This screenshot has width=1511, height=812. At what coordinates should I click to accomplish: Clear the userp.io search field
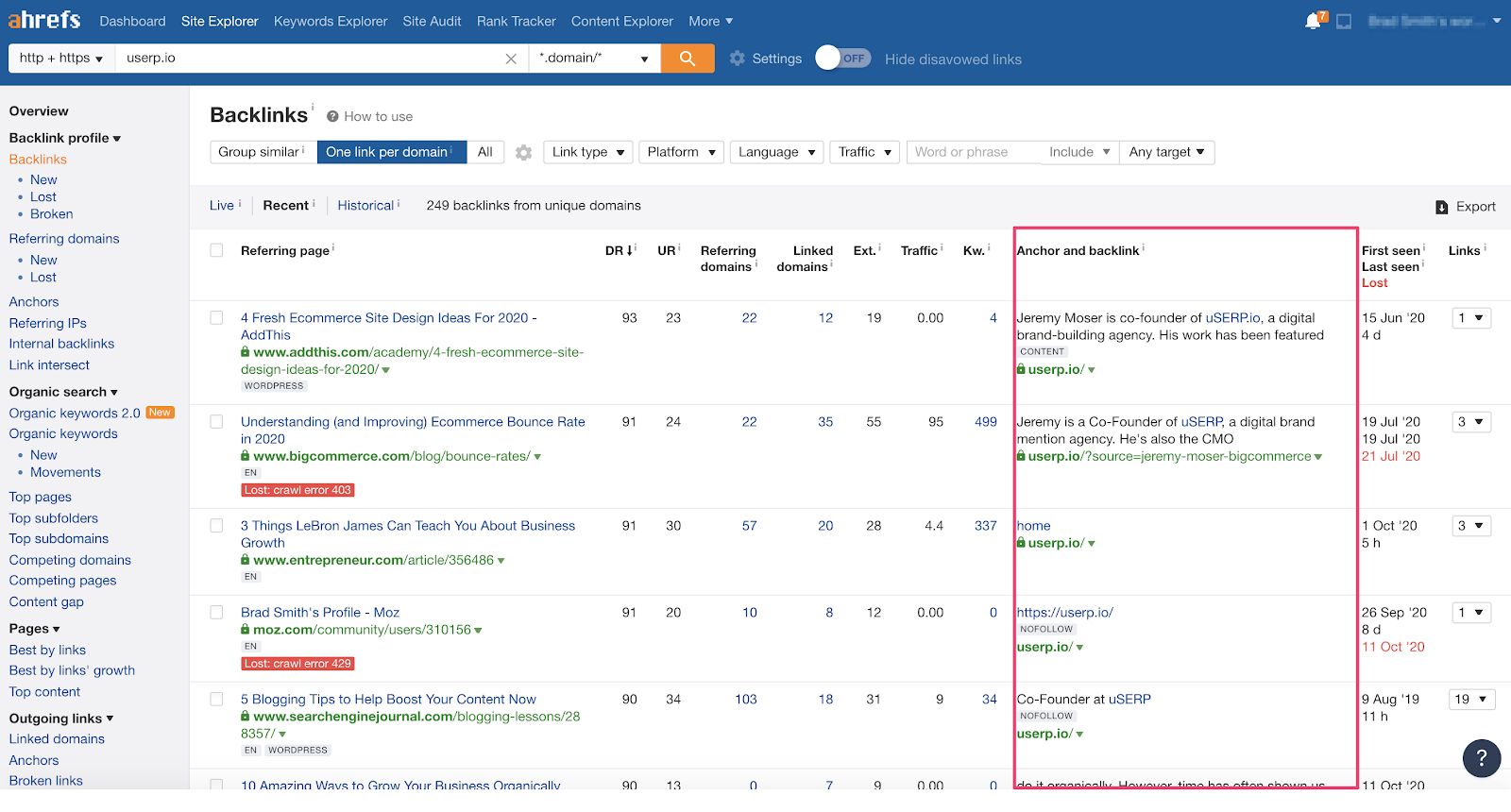(511, 59)
